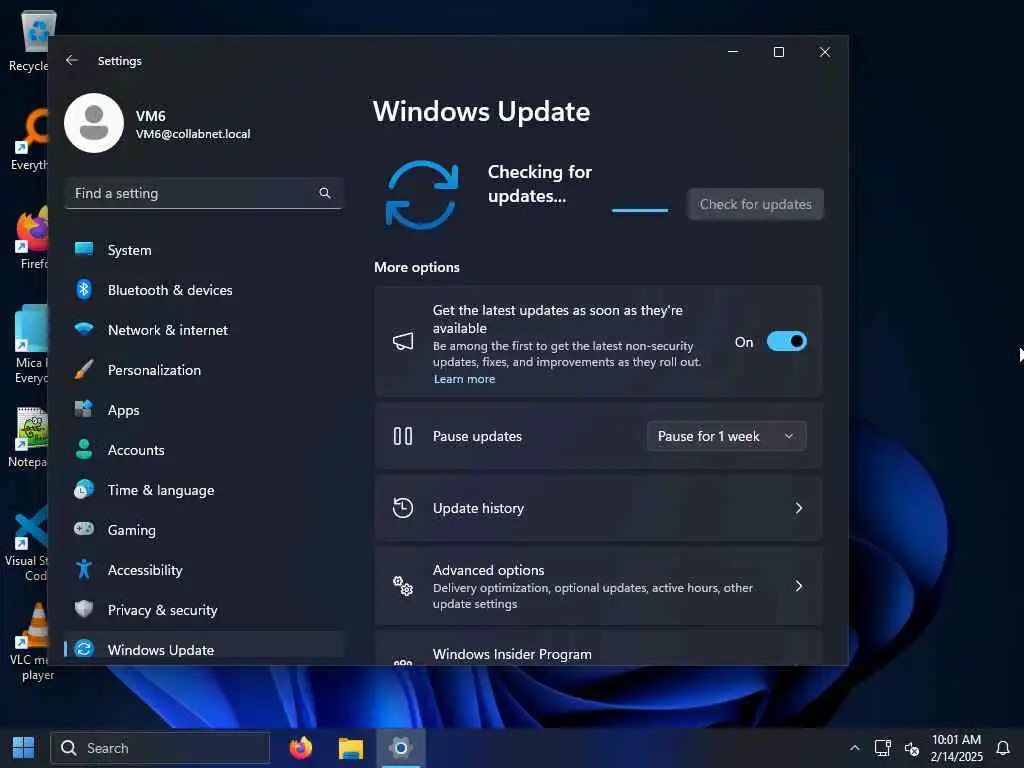Screen dimensions: 1024x768
Task: Click the Pause updates pause icon
Action: pyautogui.click(x=403, y=436)
